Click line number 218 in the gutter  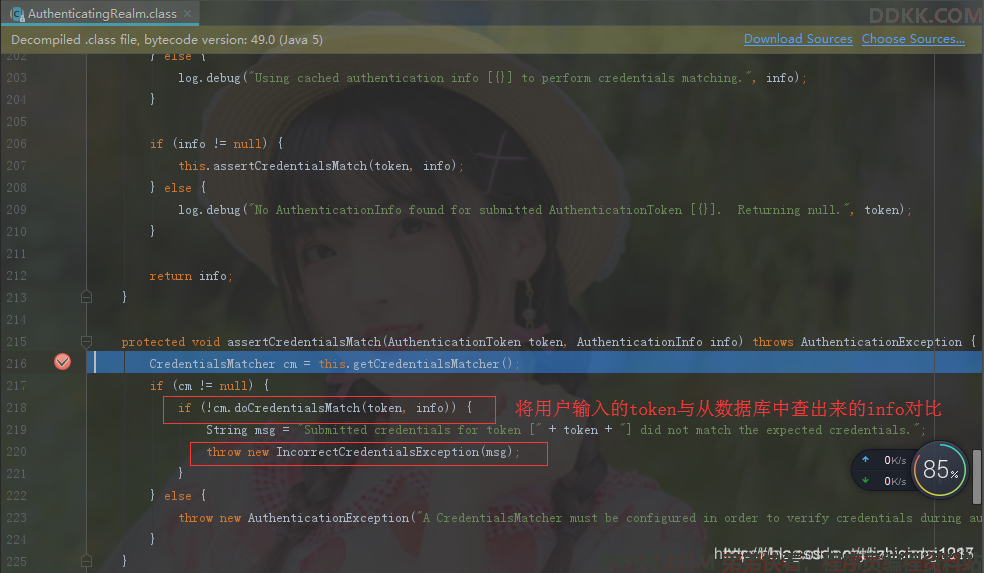click(x=16, y=408)
